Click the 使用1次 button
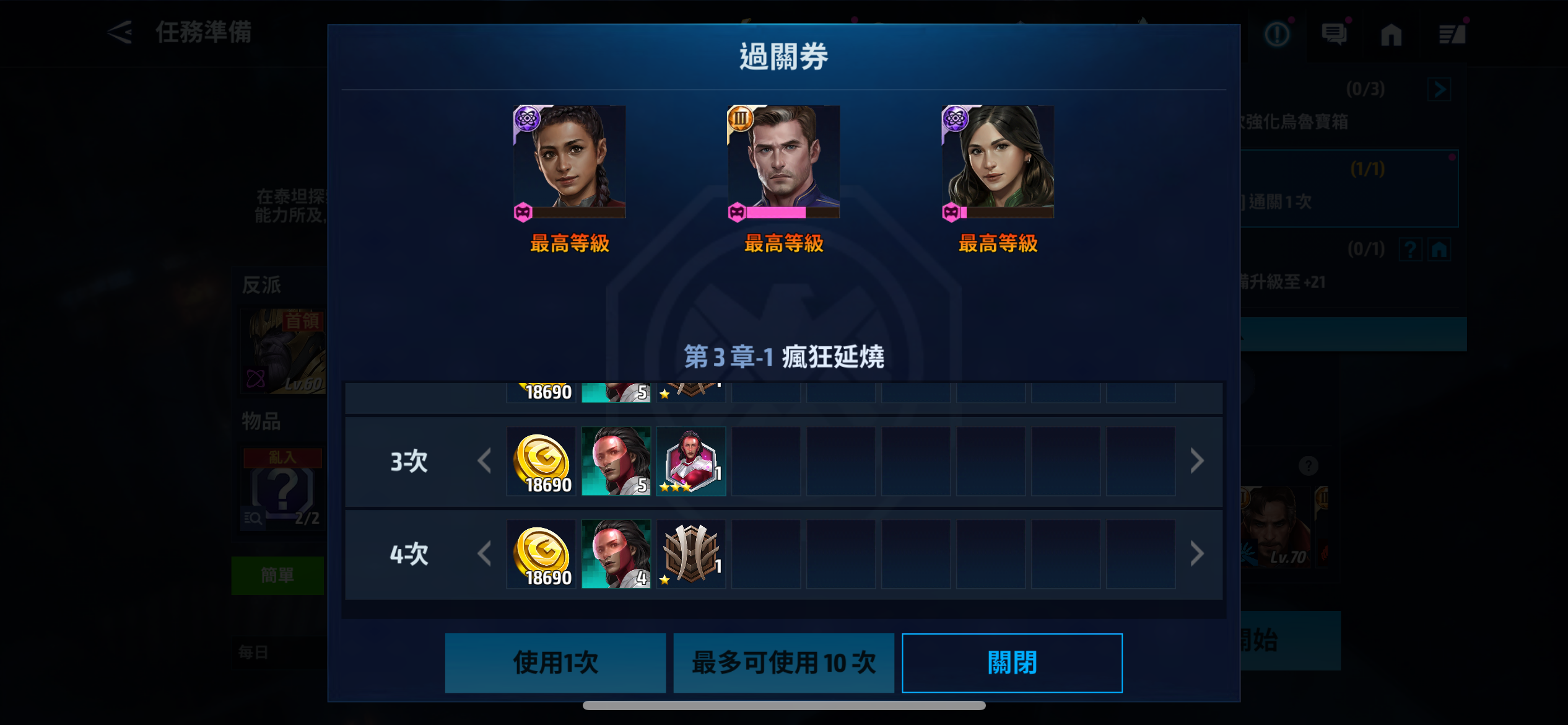 (x=555, y=663)
